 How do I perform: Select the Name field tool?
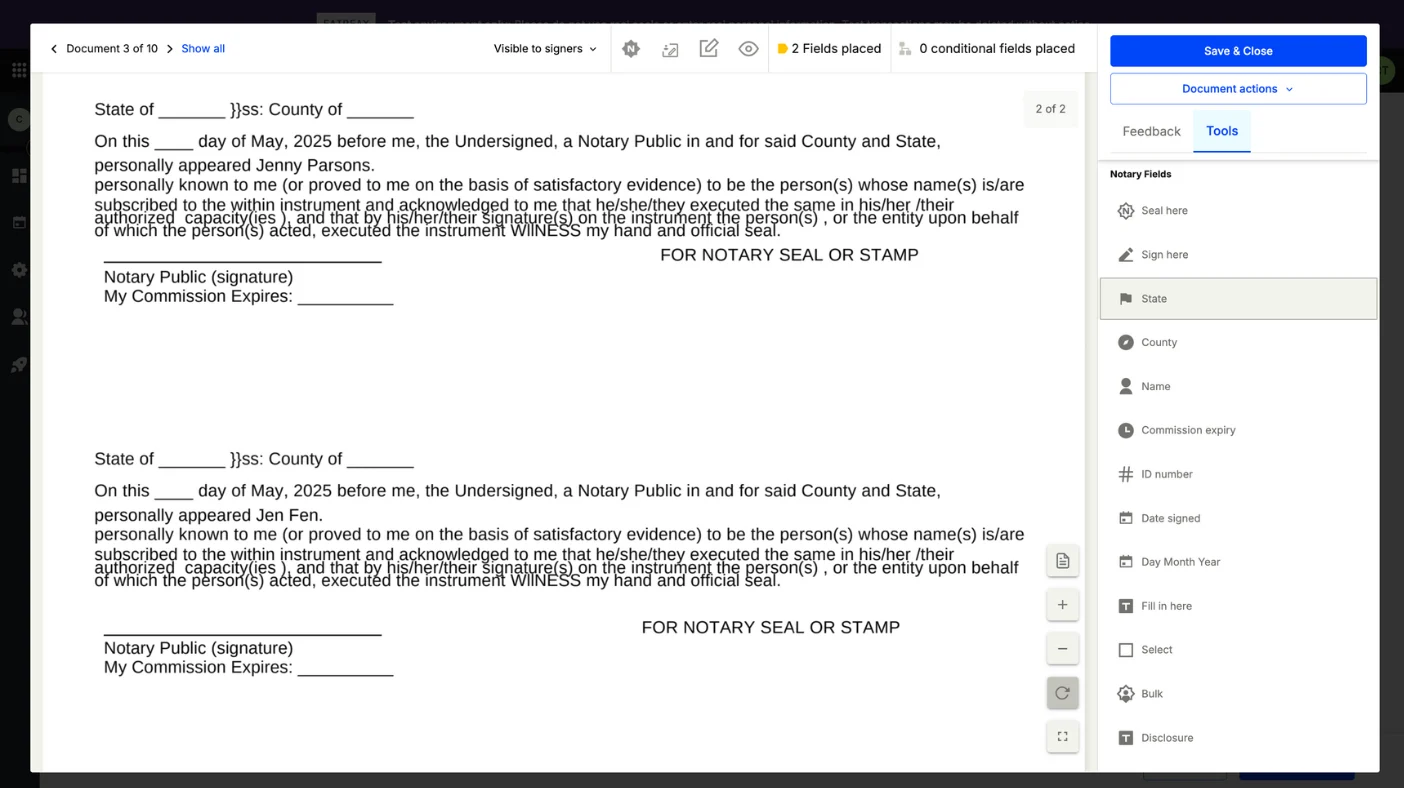click(x=1238, y=386)
